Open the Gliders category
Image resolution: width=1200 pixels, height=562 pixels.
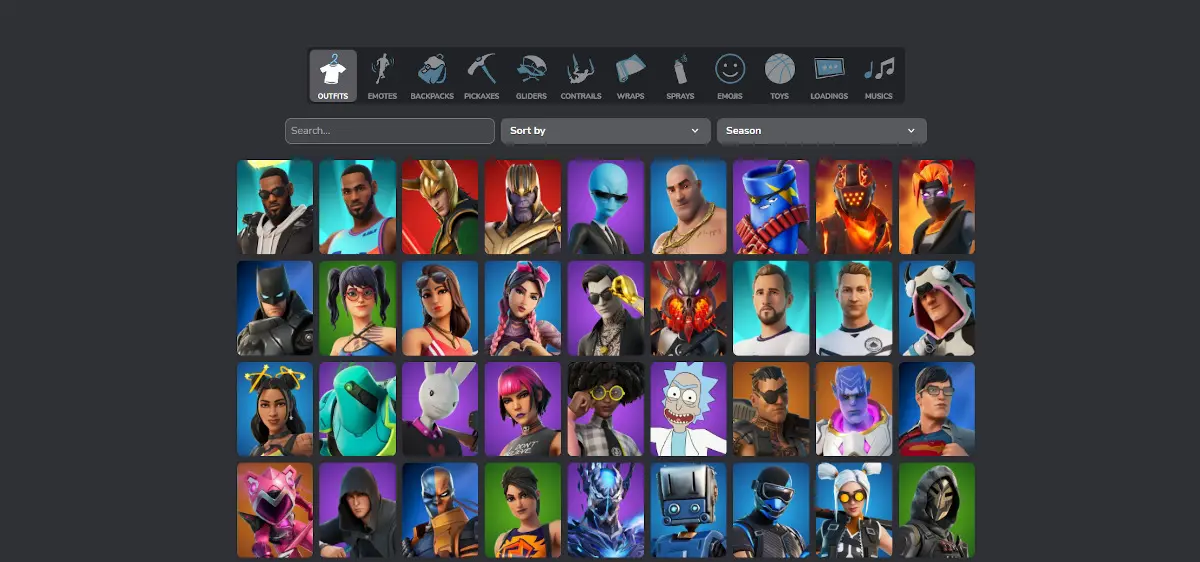531,76
